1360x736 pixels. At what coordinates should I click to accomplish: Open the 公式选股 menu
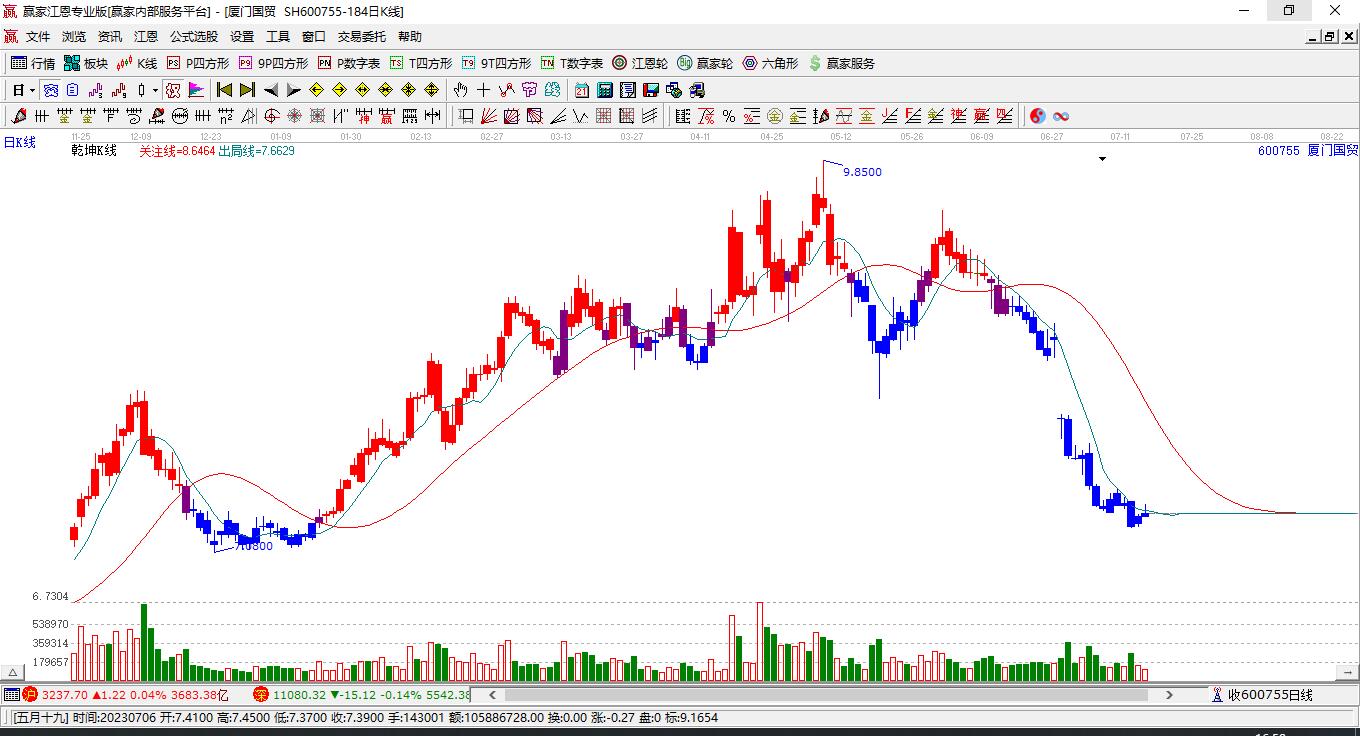pos(194,37)
